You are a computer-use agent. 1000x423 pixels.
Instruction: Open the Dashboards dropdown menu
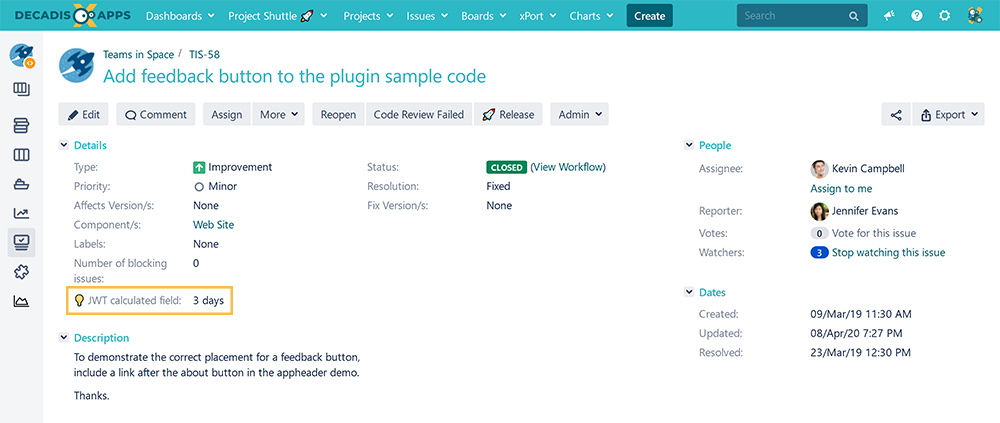pyautogui.click(x=179, y=16)
